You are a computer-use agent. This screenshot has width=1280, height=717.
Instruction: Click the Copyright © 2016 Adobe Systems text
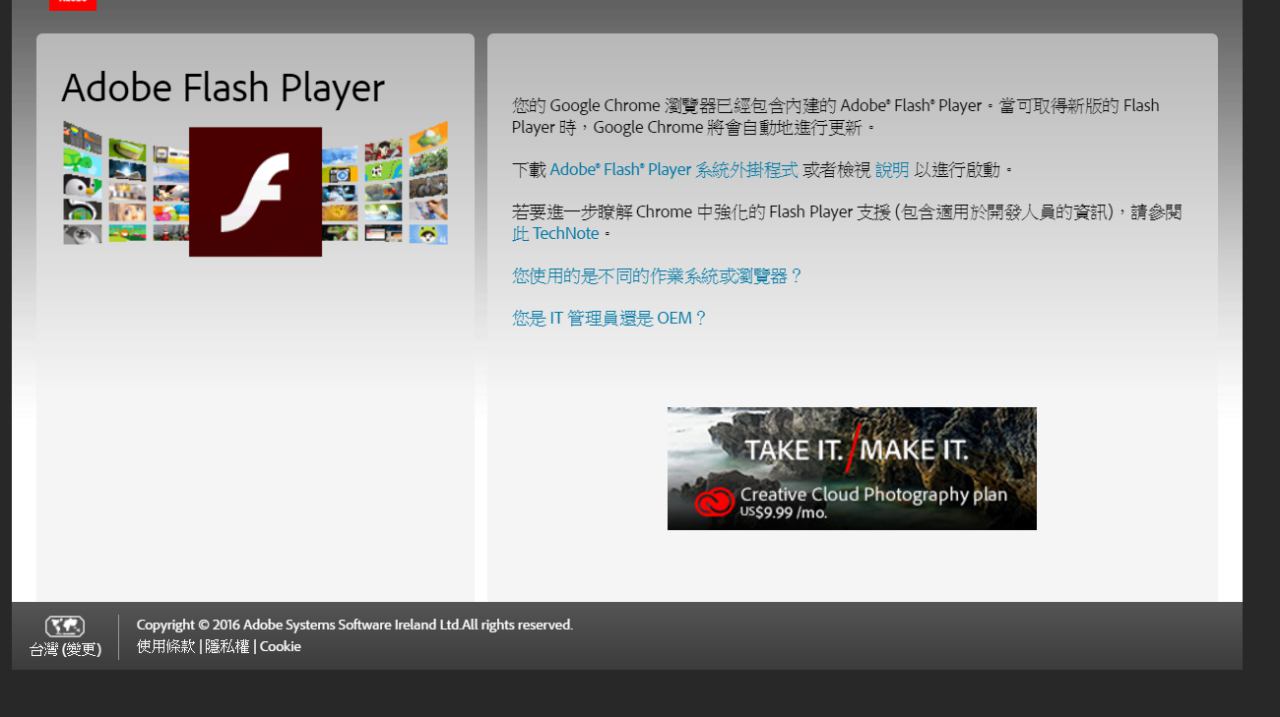pos(355,625)
